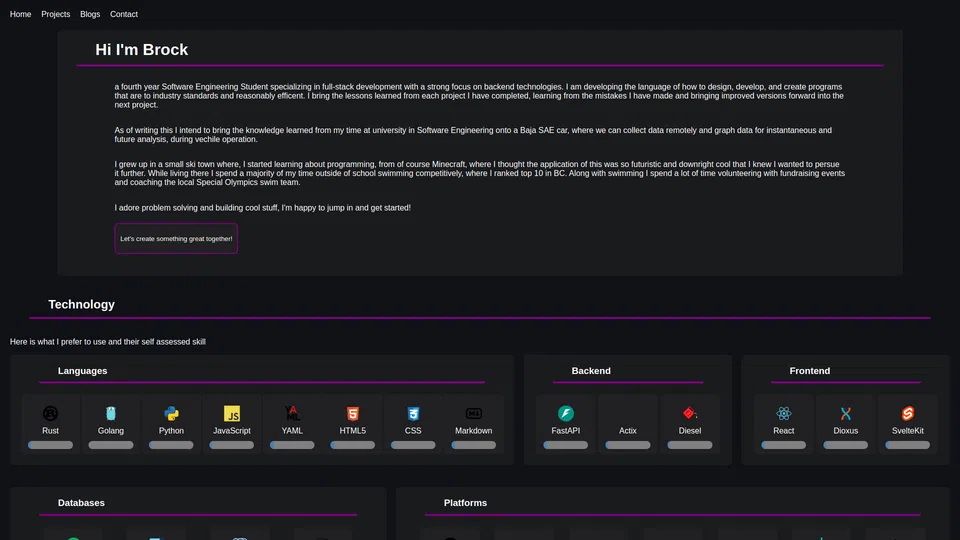Select the Markdown icon
This screenshot has width=960, height=540.
coord(473,414)
